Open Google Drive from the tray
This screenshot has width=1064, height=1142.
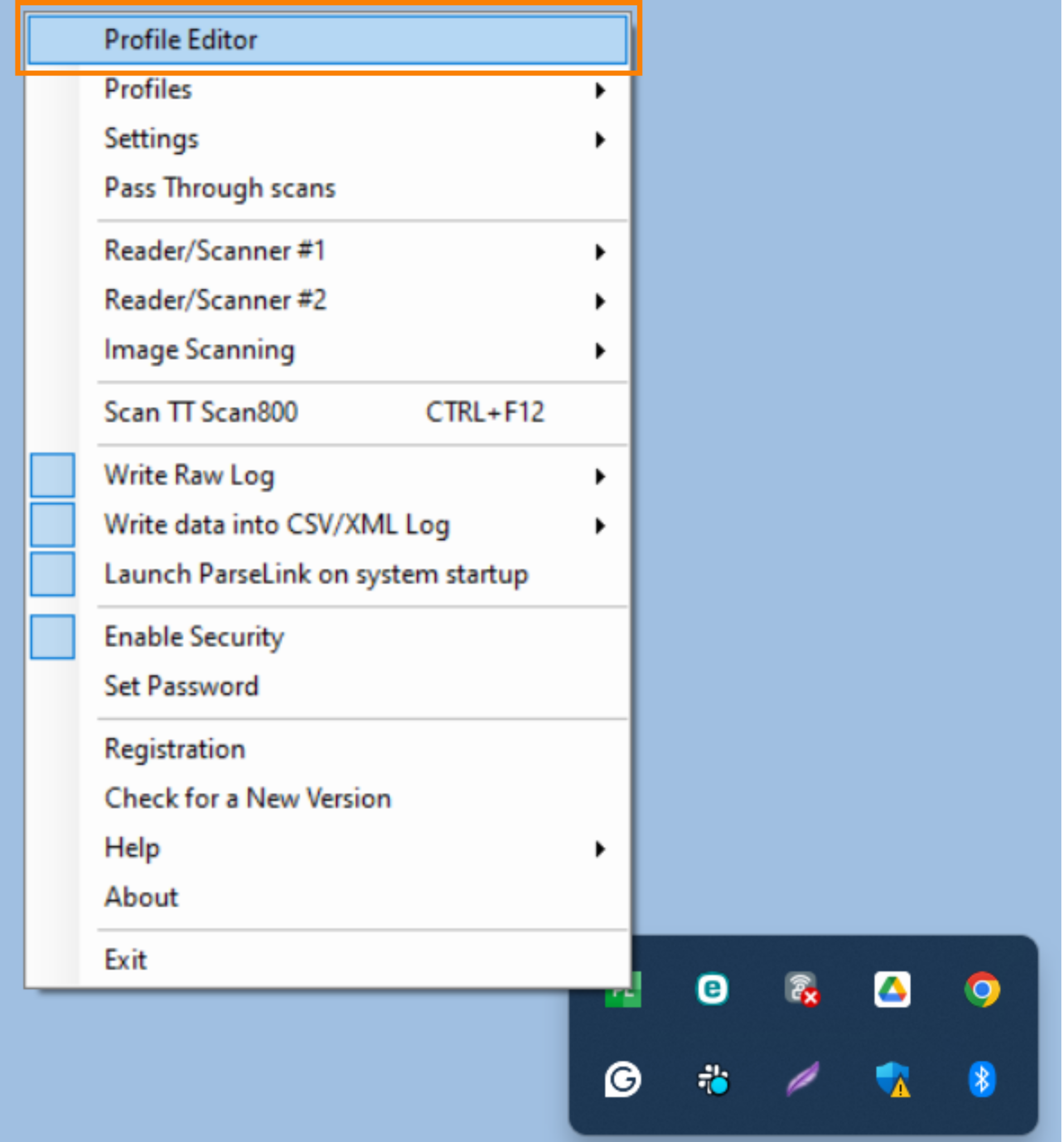(x=892, y=989)
